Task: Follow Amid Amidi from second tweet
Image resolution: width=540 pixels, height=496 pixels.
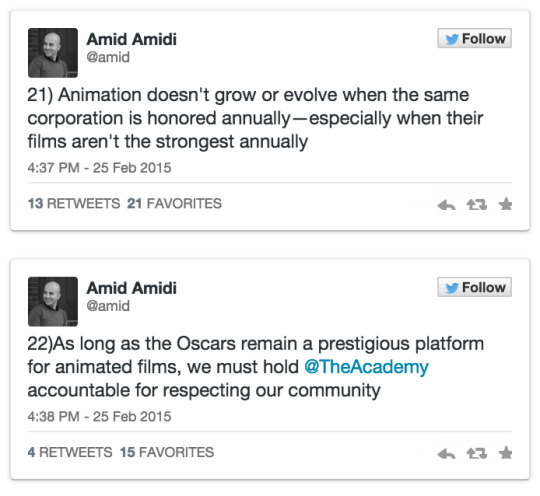Action: click(475, 287)
